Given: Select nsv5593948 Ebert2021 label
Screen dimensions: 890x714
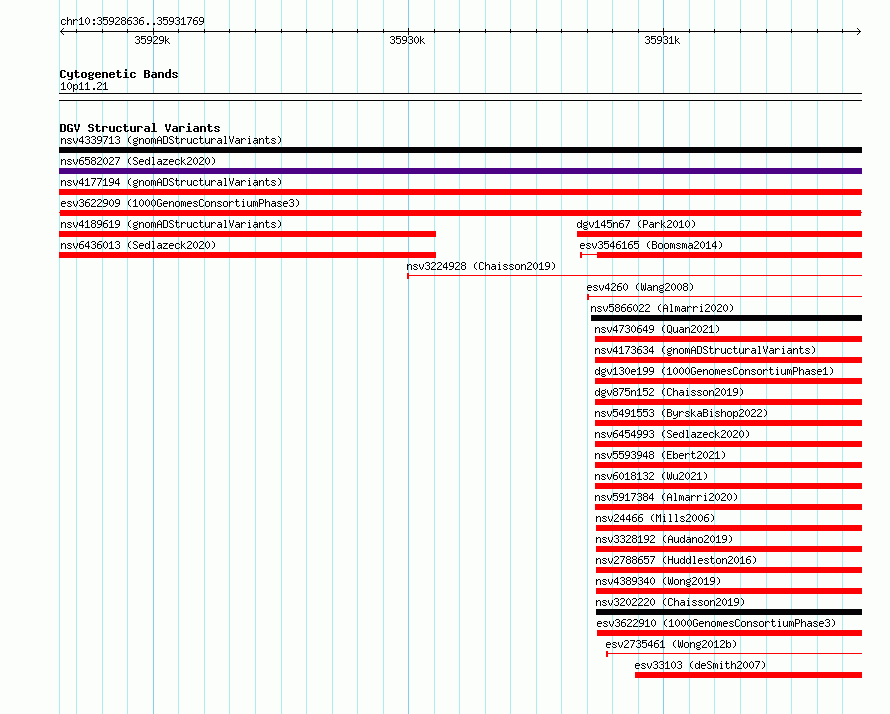Looking at the screenshot, I should [x=660, y=455].
